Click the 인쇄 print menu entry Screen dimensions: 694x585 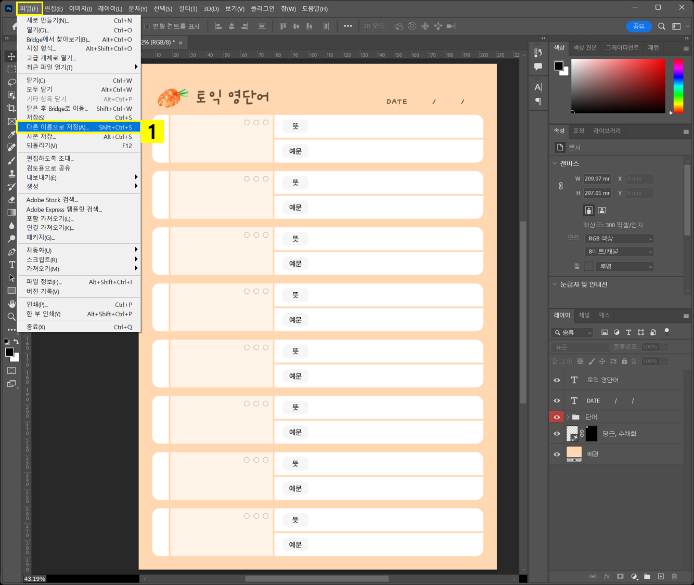click(x=37, y=304)
